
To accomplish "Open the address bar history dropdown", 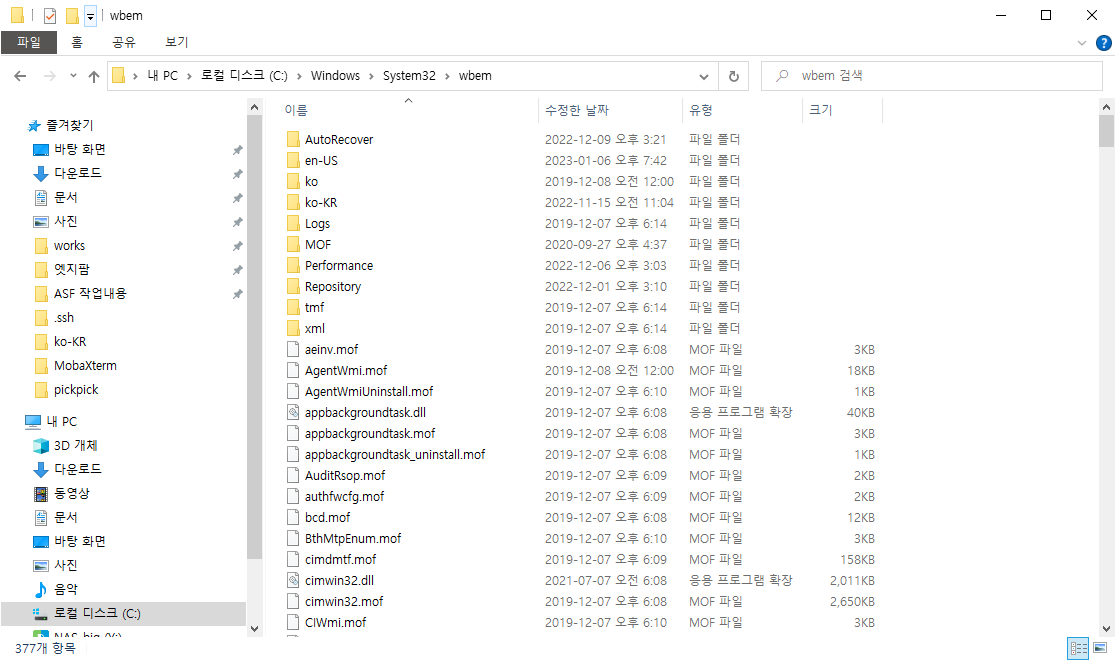I will coord(704,76).
